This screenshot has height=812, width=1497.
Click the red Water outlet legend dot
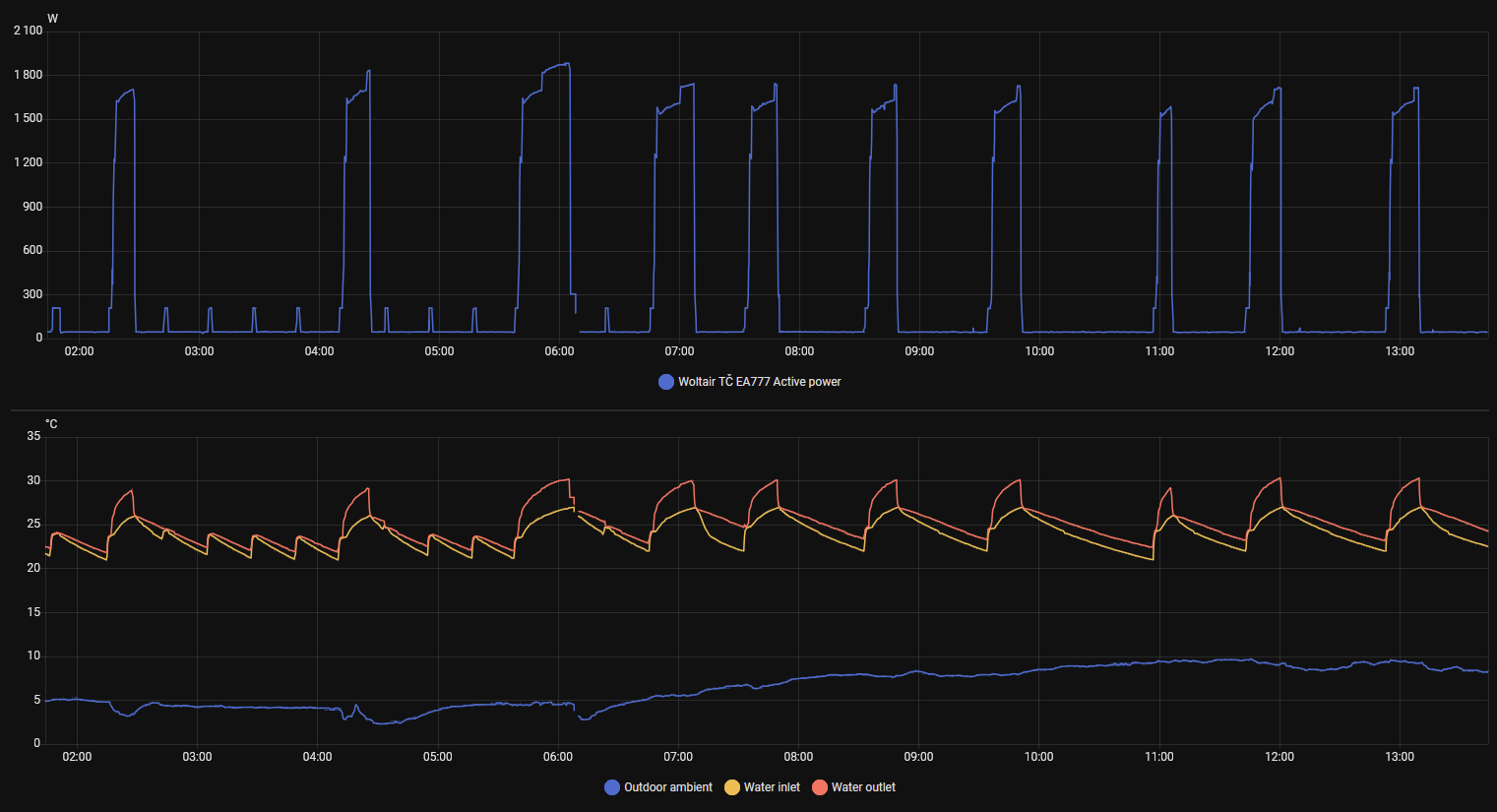(820, 787)
